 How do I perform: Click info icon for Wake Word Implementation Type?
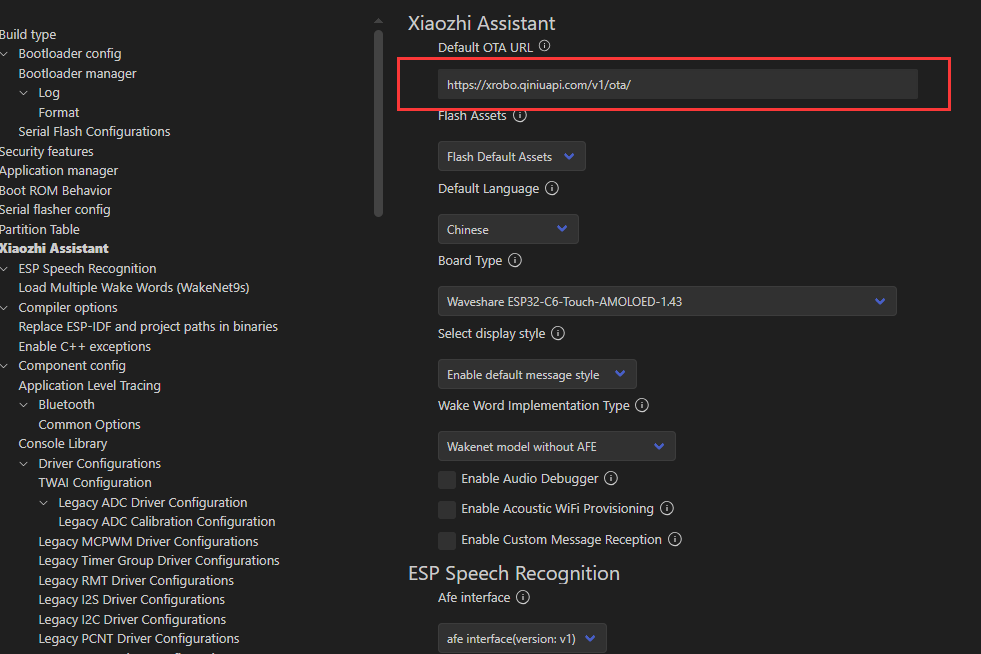coord(642,405)
